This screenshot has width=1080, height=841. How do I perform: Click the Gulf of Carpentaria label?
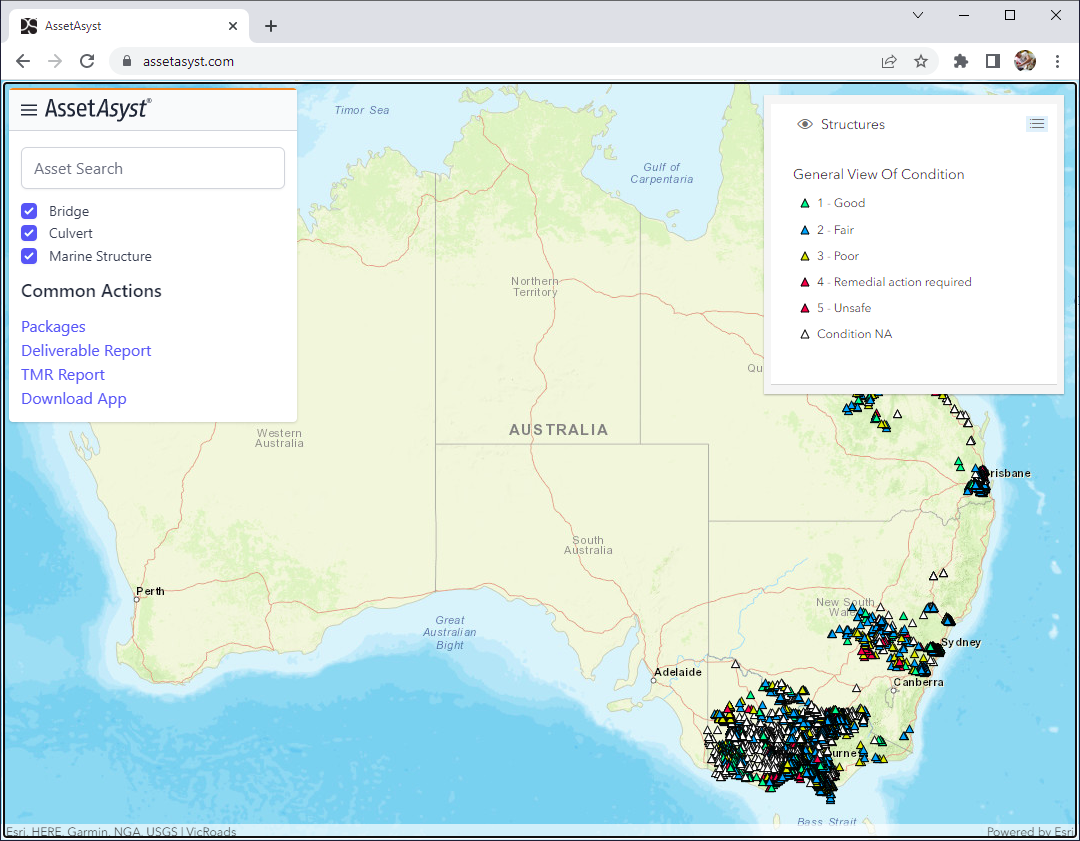click(x=661, y=173)
